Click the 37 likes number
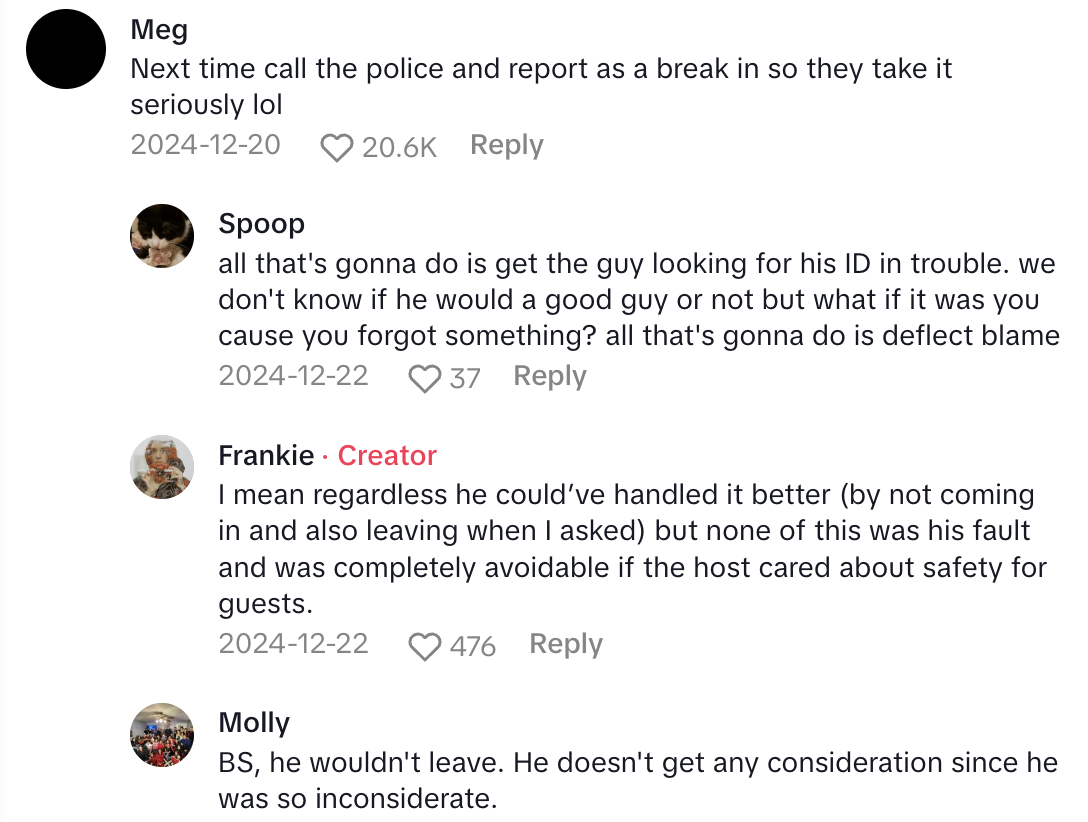Screen dimensions: 1088x822 click(464, 378)
